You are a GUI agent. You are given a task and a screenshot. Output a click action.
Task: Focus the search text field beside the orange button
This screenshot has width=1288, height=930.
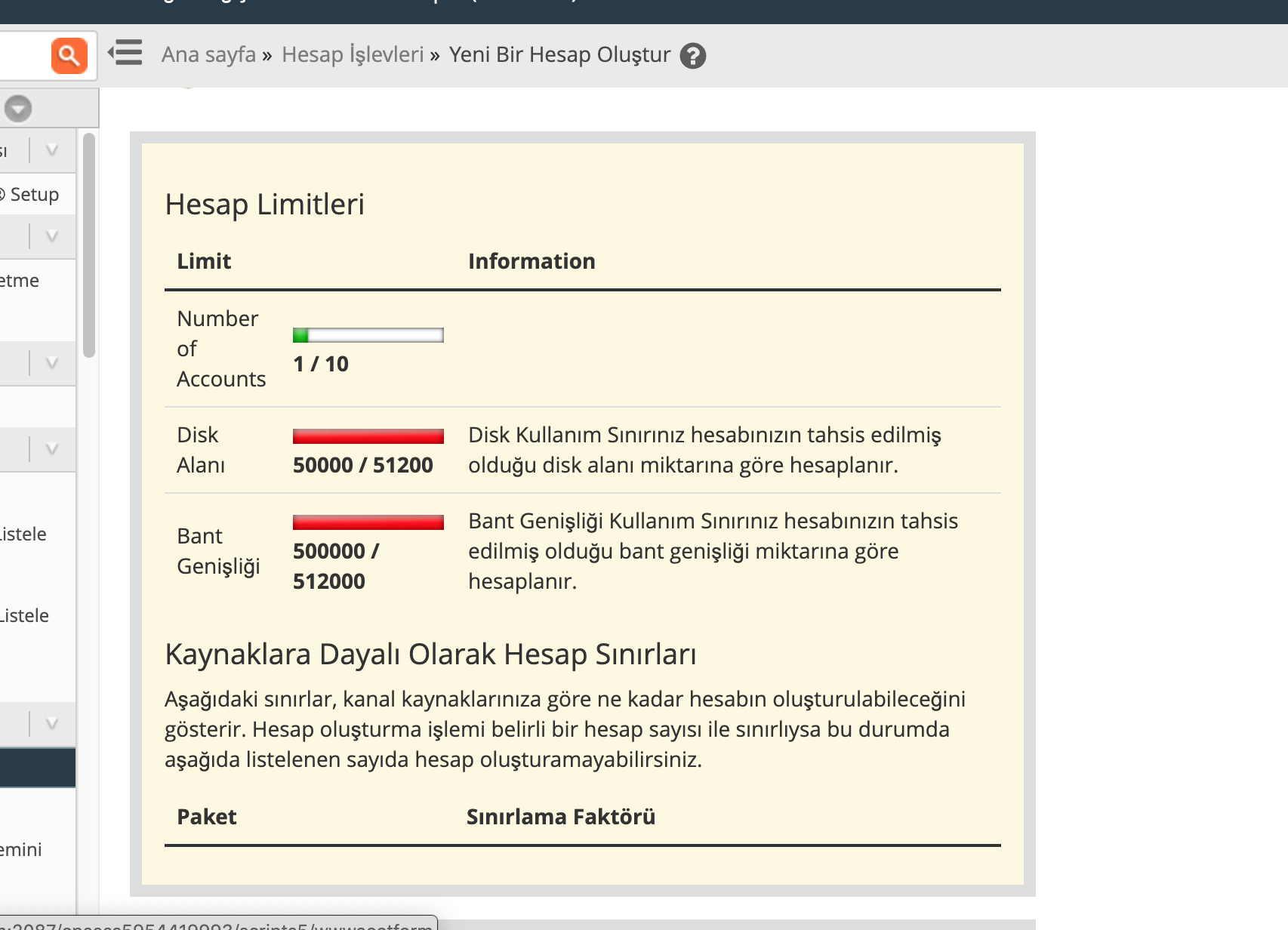coord(24,56)
